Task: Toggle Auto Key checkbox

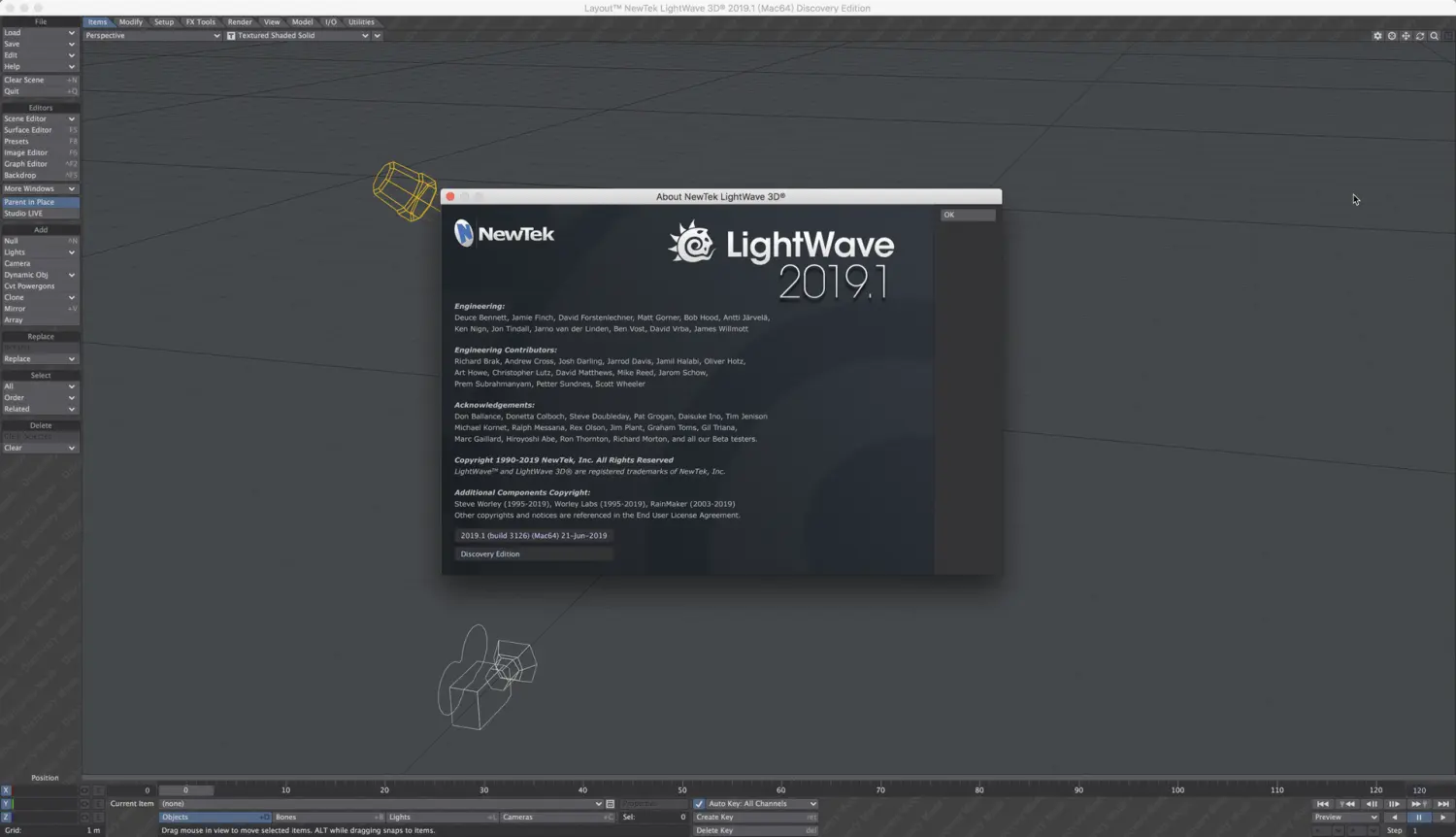Action: point(699,804)
